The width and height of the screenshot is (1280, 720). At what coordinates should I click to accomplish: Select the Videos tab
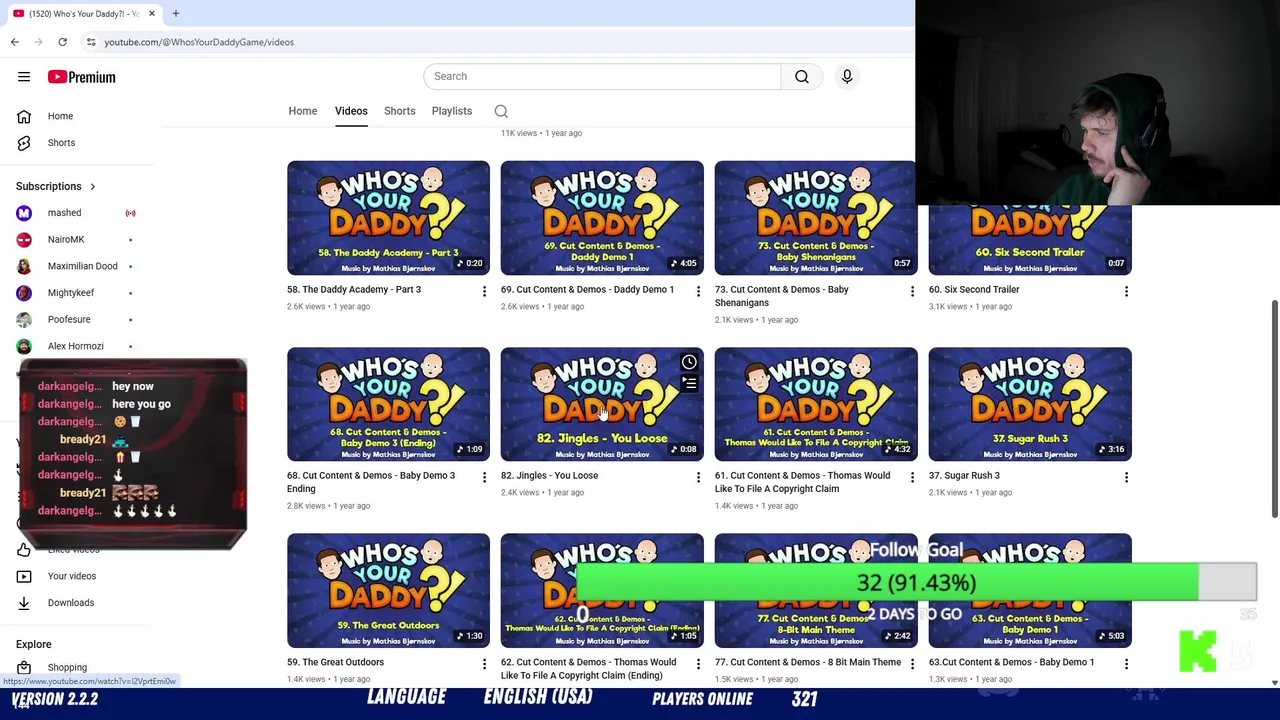[x=351, y=111]
